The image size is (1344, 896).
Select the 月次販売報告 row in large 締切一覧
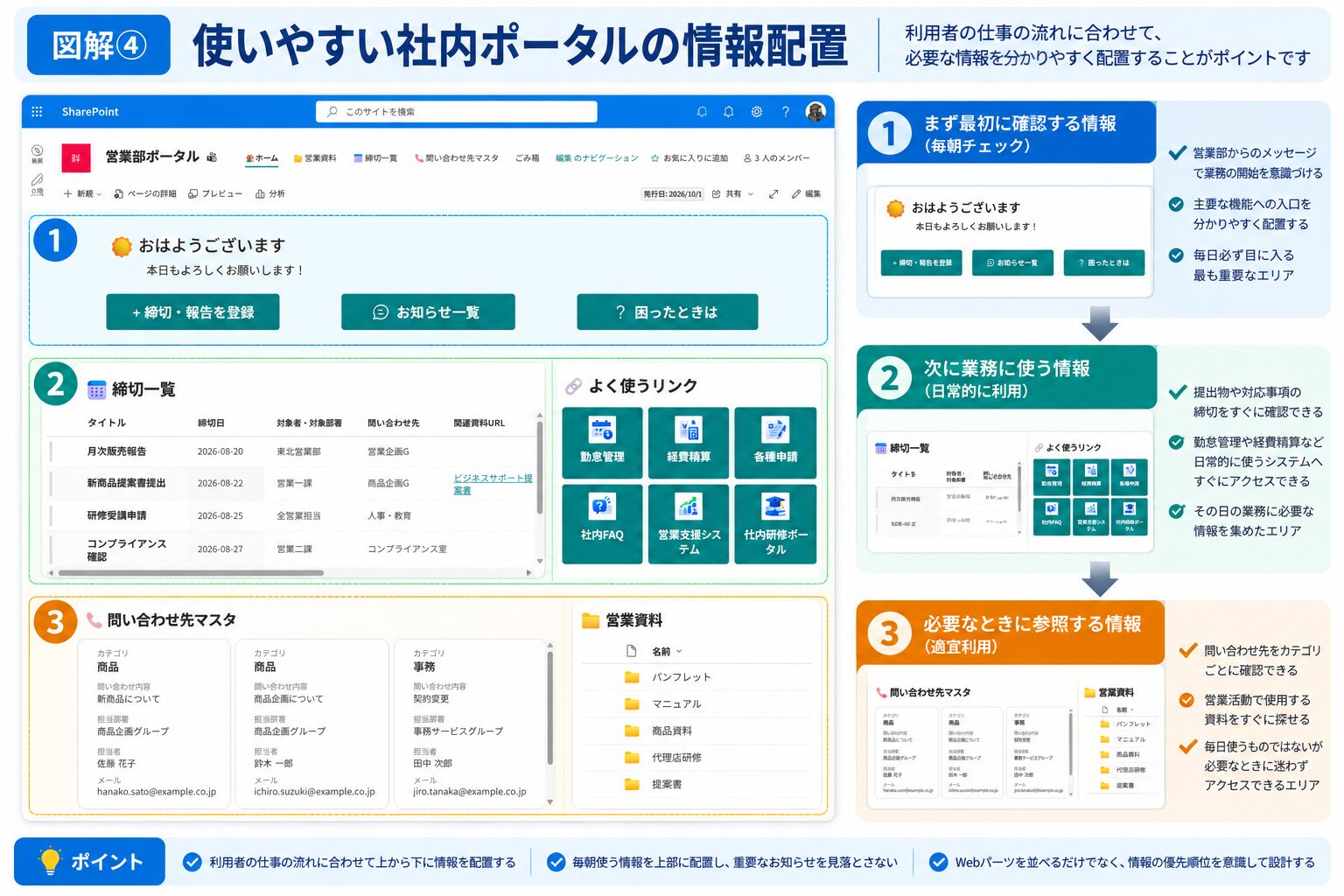293,451
